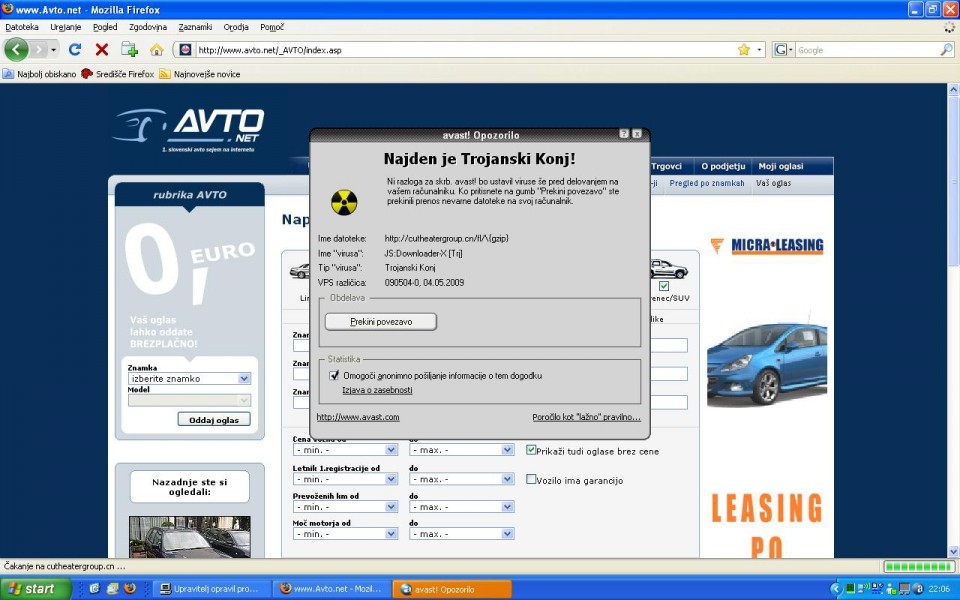Image resolution: width=960 pixels, height=600 pixels.
Task: Expand Letnik 1.registracije max dropdown
Action: tap(462, 479)
